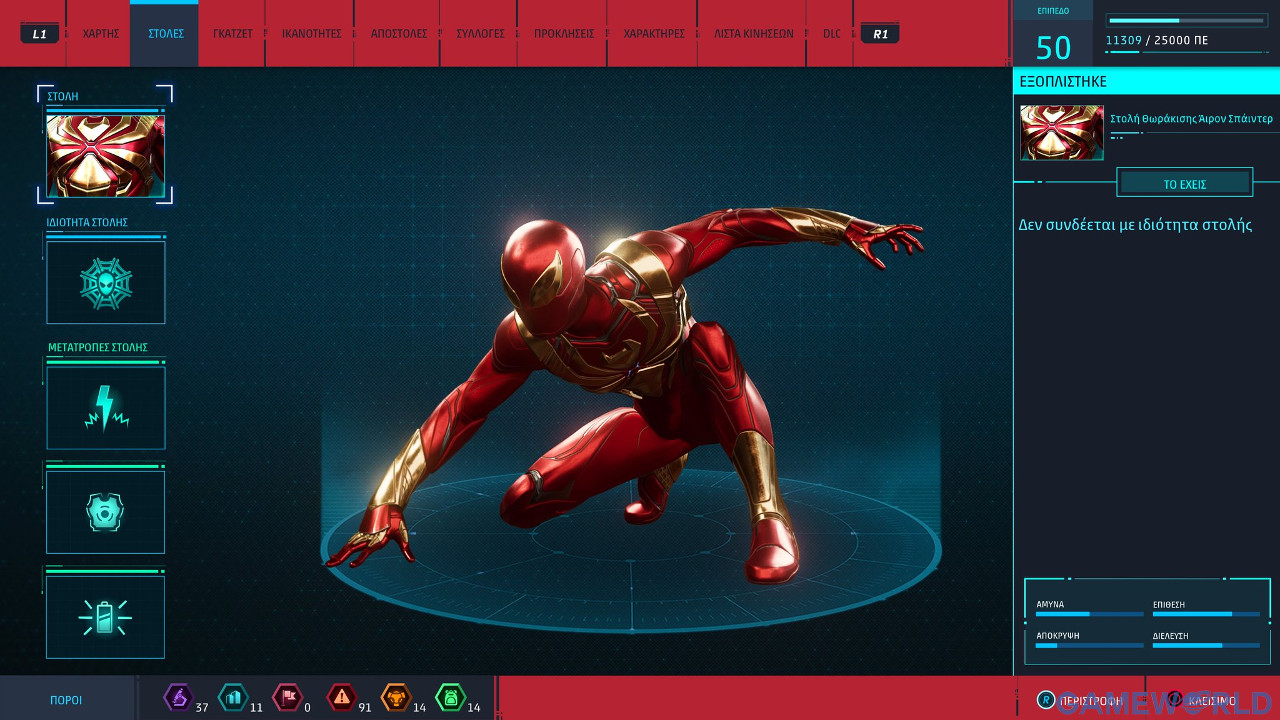Click the research token count 37
This screenshot has height=720, width=1280.
click(x=202, y=707)
